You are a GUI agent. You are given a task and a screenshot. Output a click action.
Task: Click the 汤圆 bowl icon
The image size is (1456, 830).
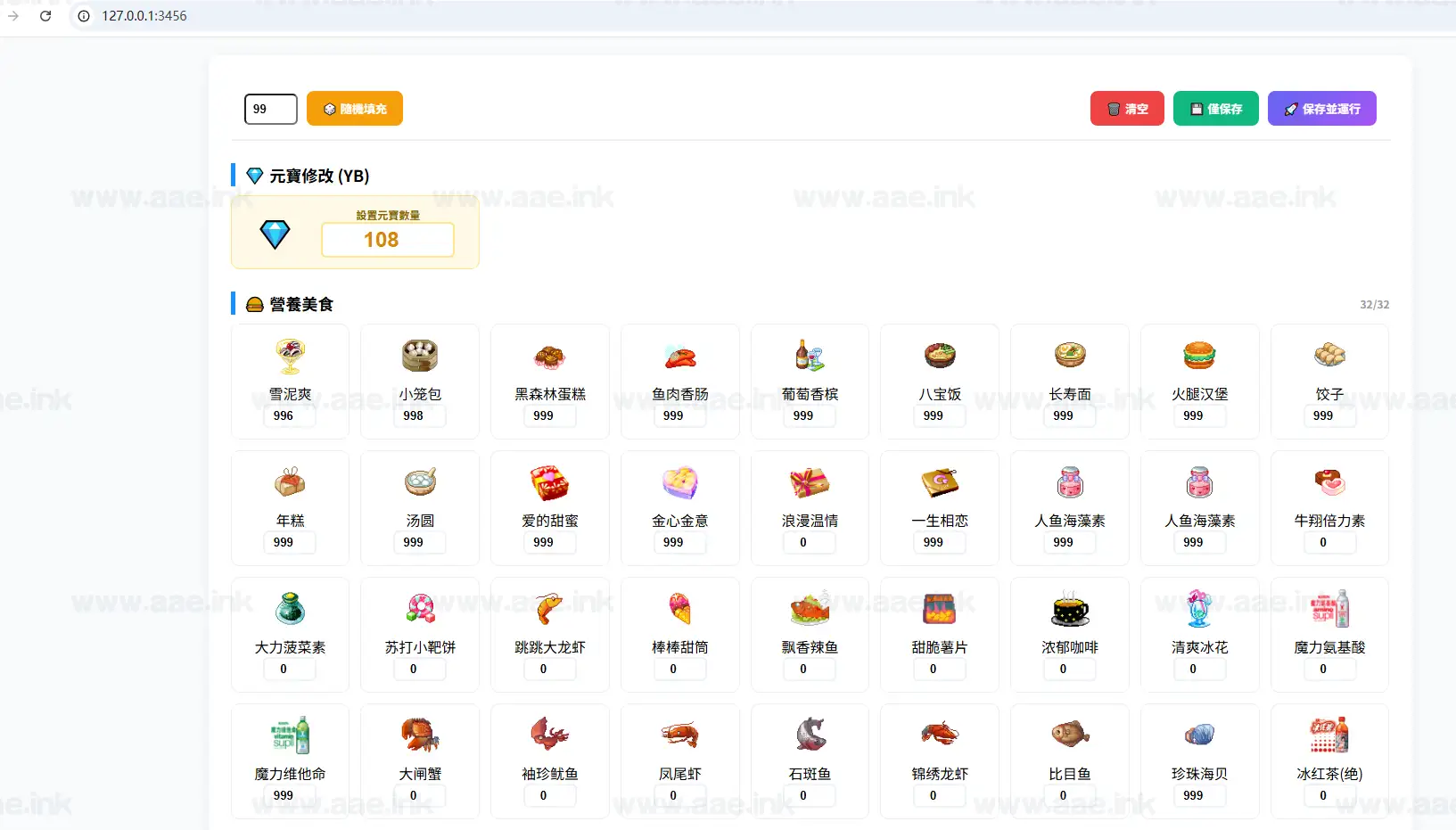tap(420, 482)
